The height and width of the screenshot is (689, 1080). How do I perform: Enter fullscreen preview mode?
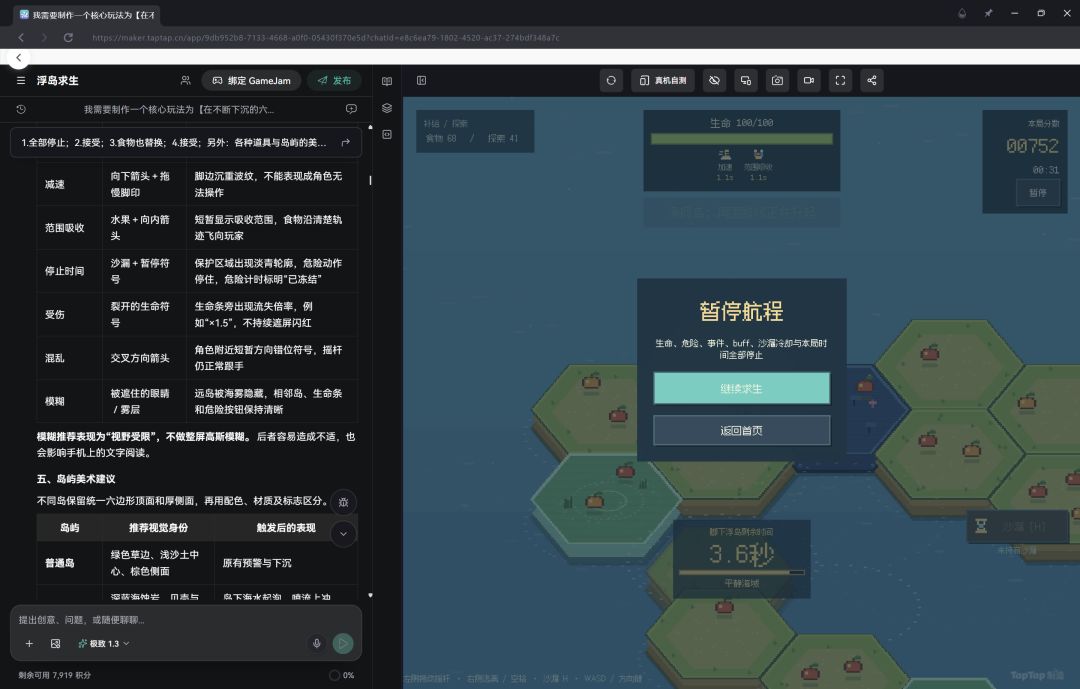(x=840, y=81)
